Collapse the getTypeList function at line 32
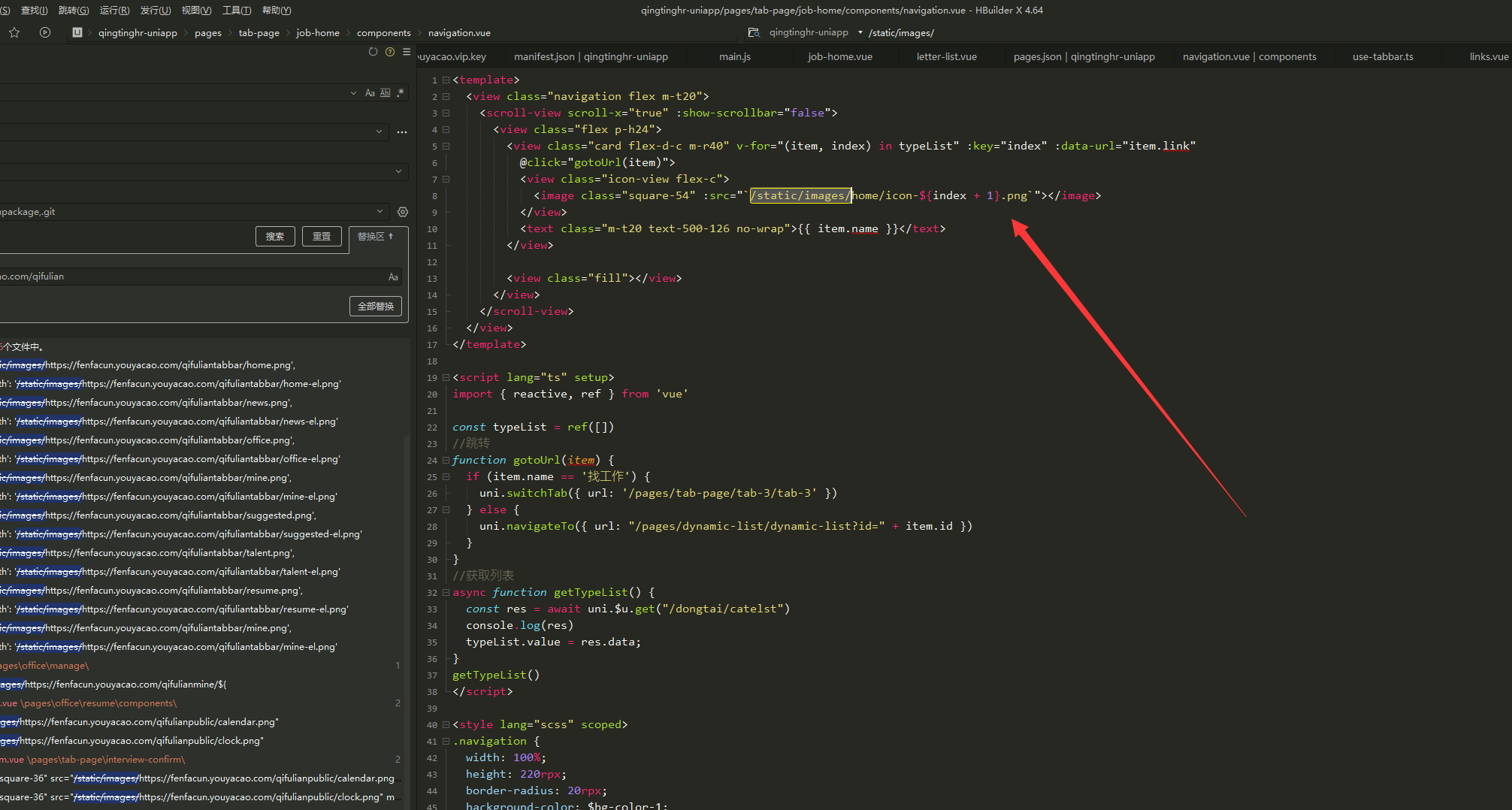 tap(446, 592)
